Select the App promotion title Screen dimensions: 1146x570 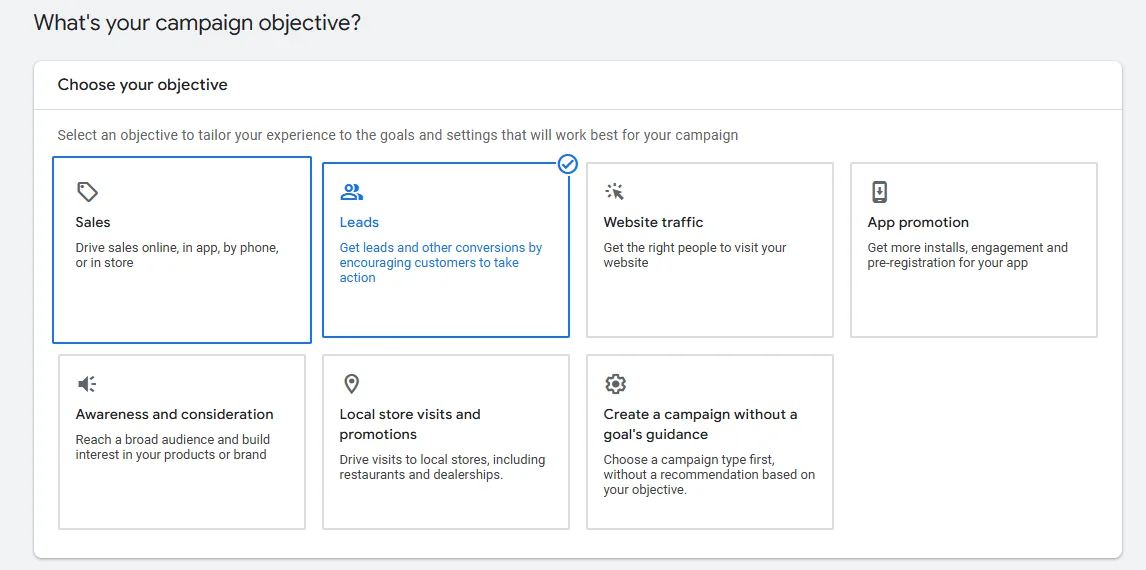click(x=918, y=222)
